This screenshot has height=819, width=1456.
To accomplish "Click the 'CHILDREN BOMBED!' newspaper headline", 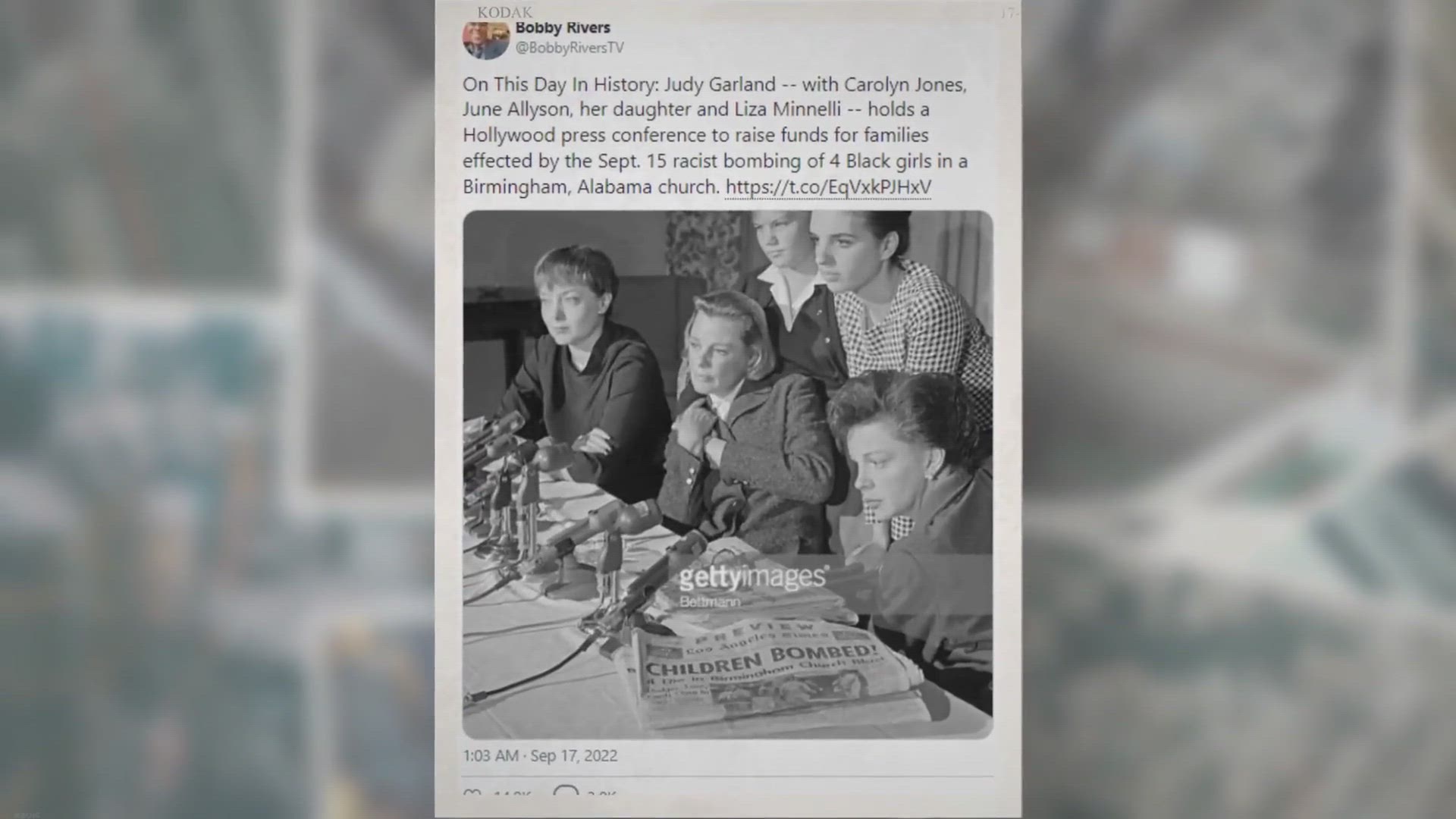I will pos(761,660).
